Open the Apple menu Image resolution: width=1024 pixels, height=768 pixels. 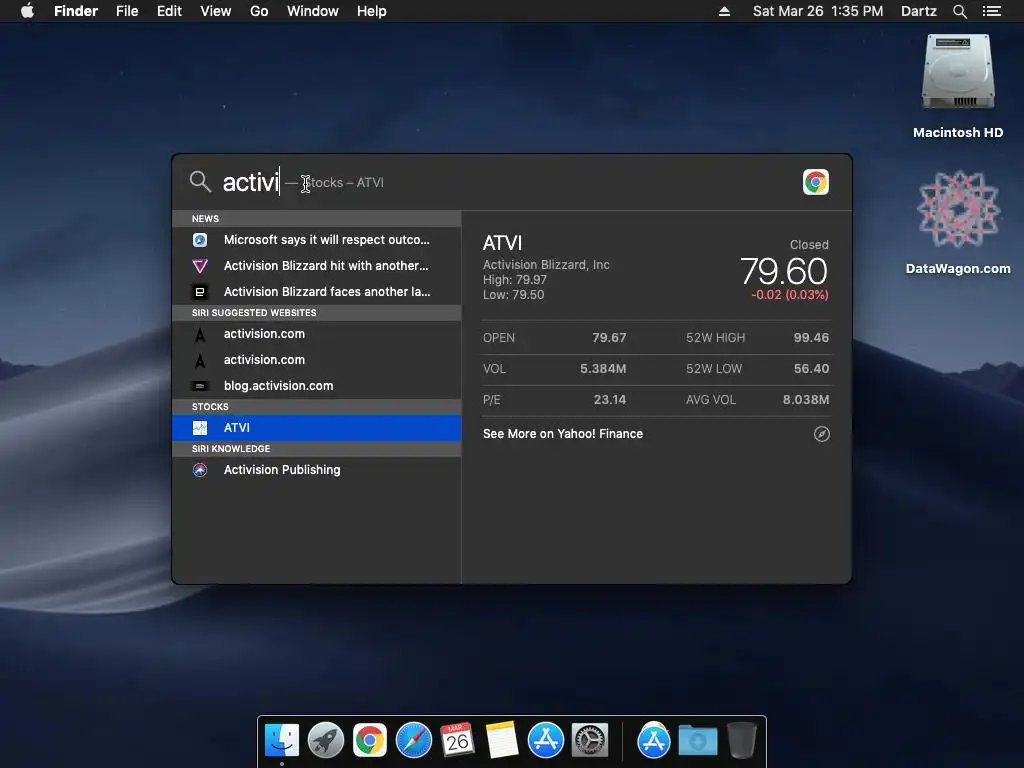click(27, 11)
